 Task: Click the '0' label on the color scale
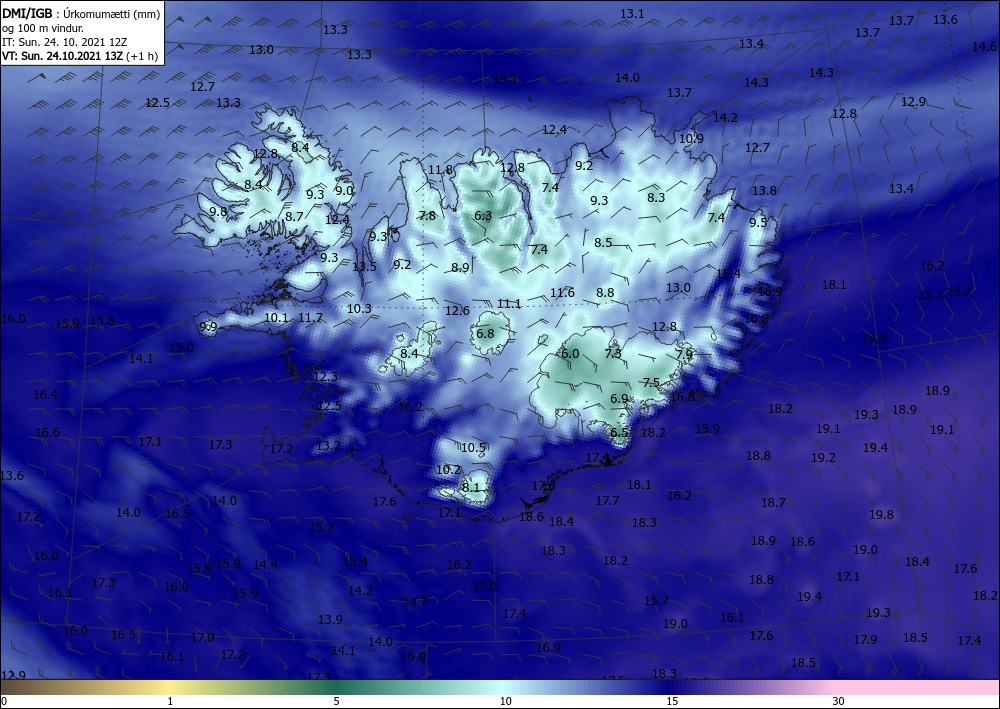tap(4, 701)
